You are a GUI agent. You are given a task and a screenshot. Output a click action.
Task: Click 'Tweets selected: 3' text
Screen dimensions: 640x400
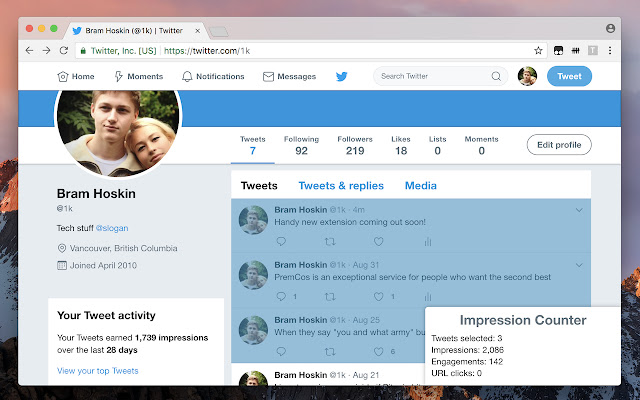pos(467,338)
